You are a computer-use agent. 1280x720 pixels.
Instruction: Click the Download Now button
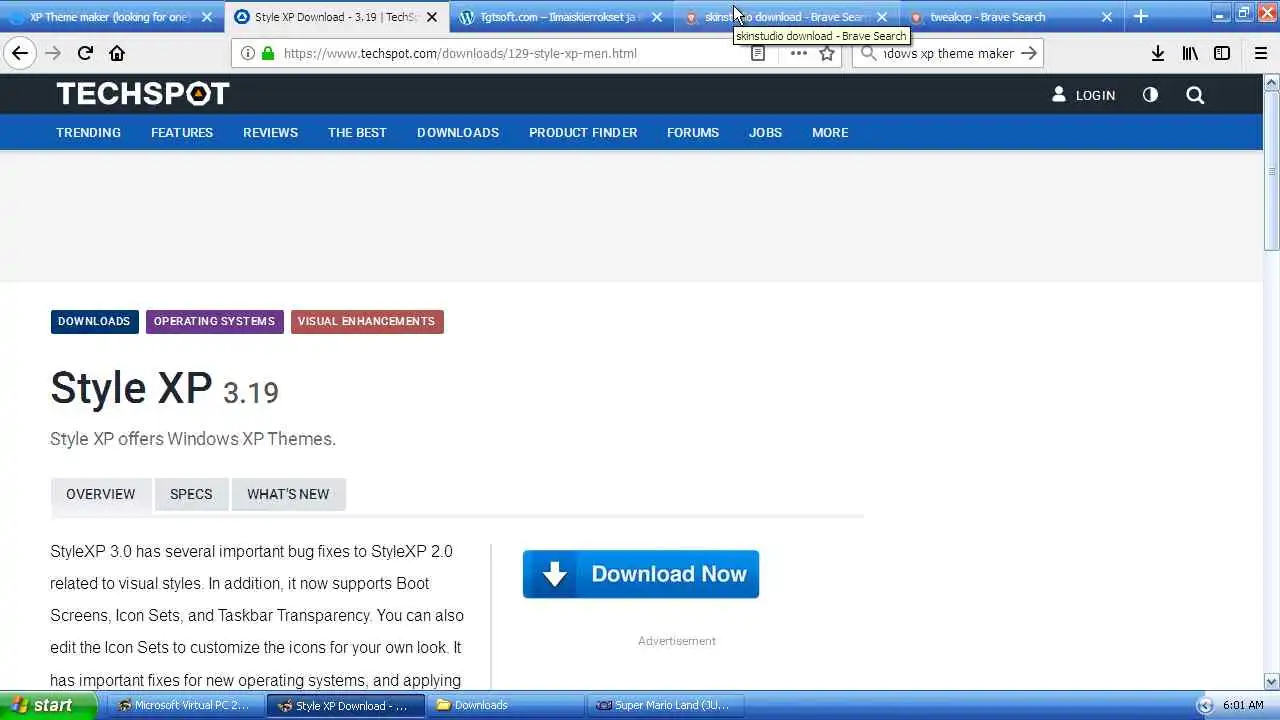pos(641,574)
